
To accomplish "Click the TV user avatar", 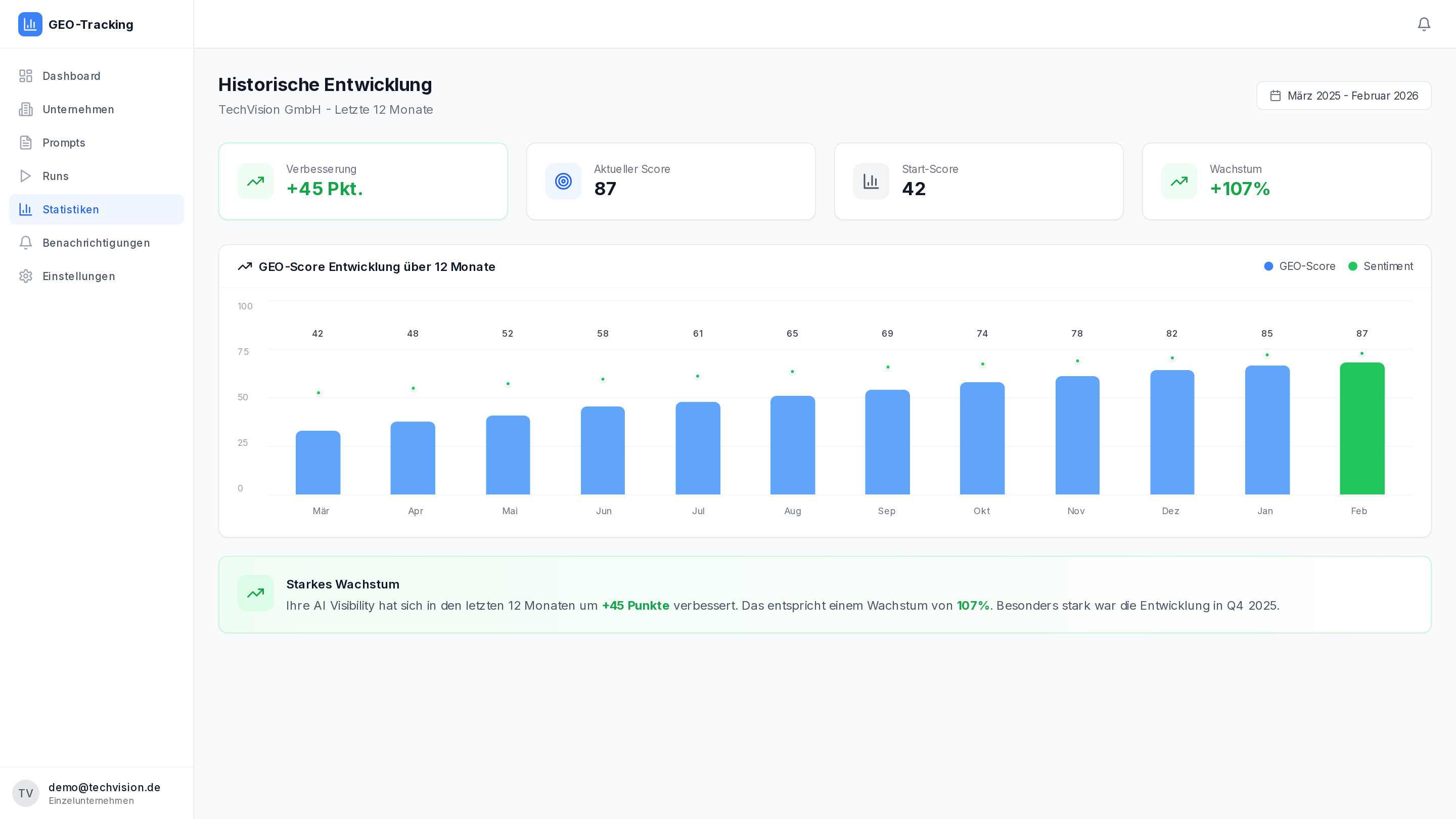I will tap(25, 793).
